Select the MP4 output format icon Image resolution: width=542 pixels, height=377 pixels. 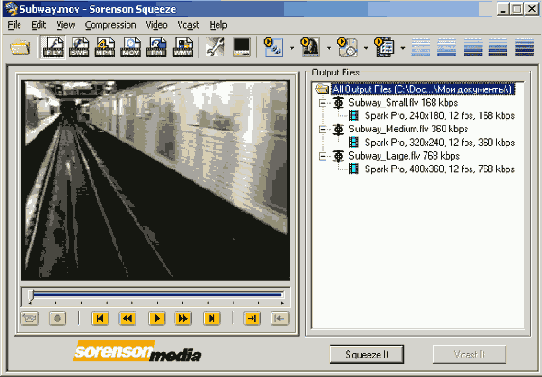105,47
